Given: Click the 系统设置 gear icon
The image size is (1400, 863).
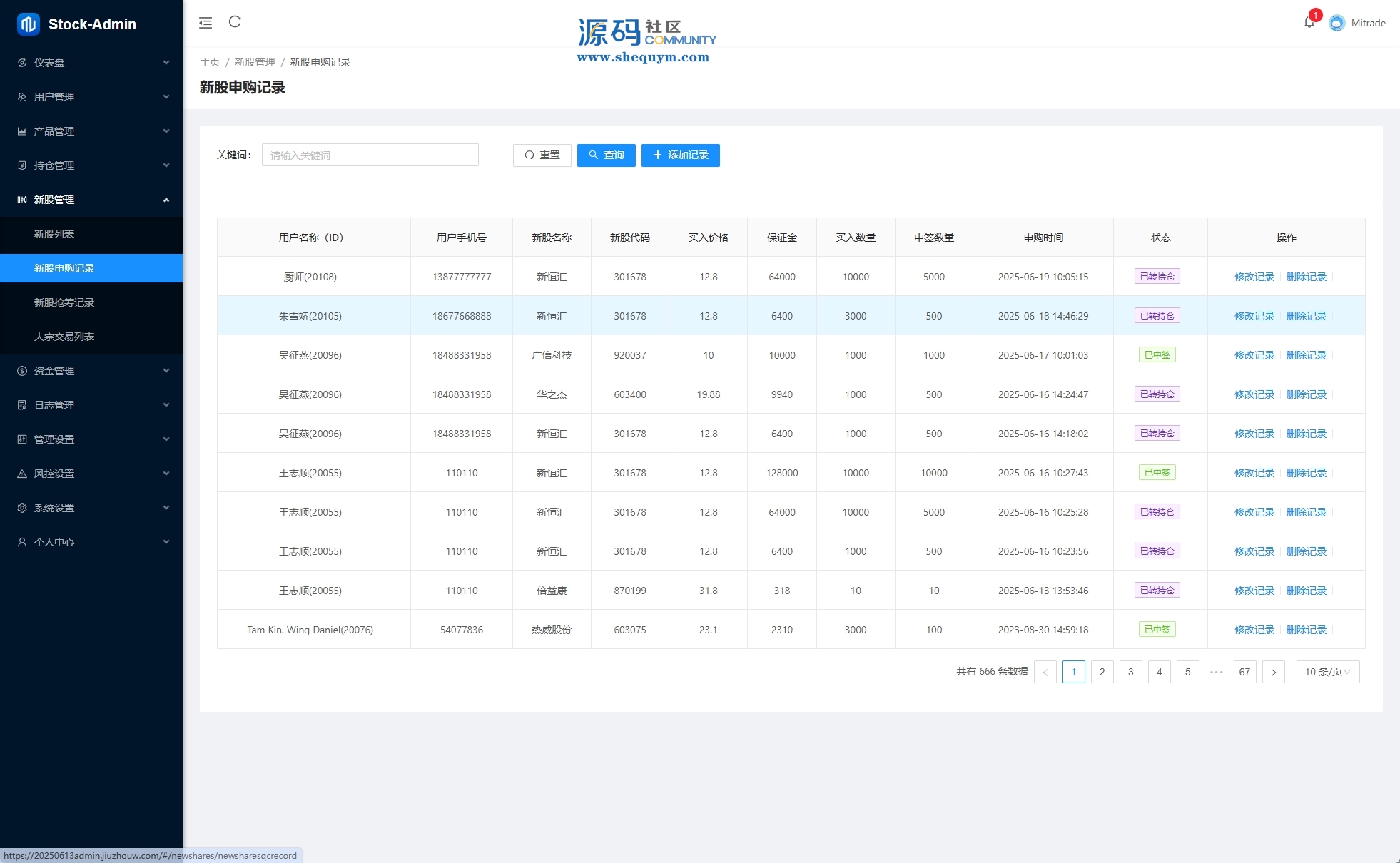Looking at the screenshot, I should pos(22,508).
